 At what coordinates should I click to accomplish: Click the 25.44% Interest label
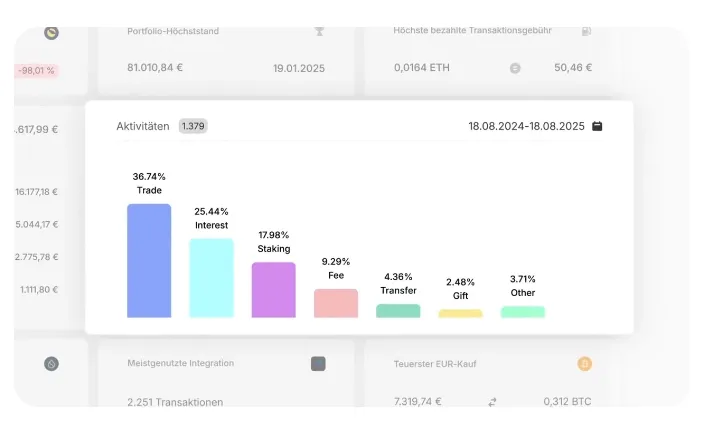point(211,218)
